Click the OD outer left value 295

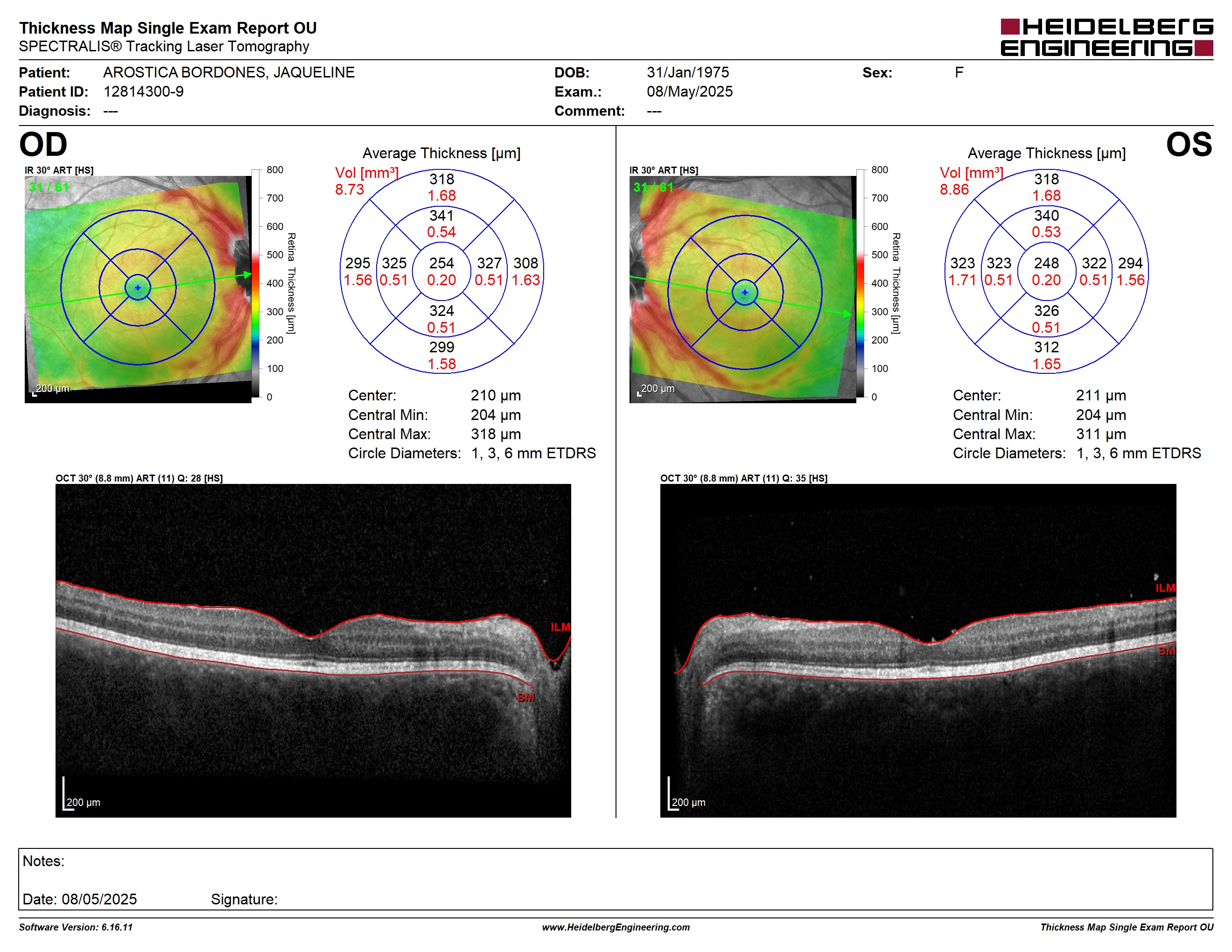[357, 263]
